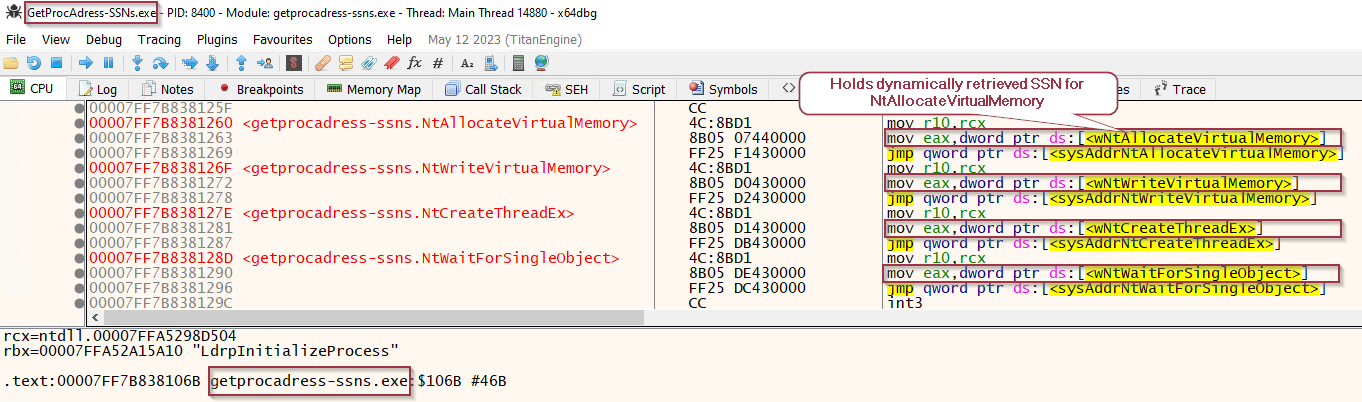Click mov eax wNtWriteVirtualMemory instruction
Screen dimensions: 1362x402
(1092, 183)
